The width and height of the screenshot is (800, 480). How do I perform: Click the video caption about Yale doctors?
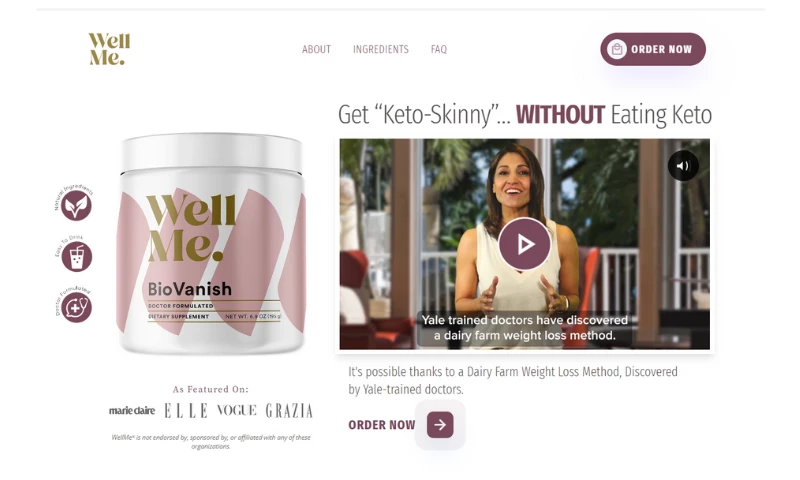(524, 328)
